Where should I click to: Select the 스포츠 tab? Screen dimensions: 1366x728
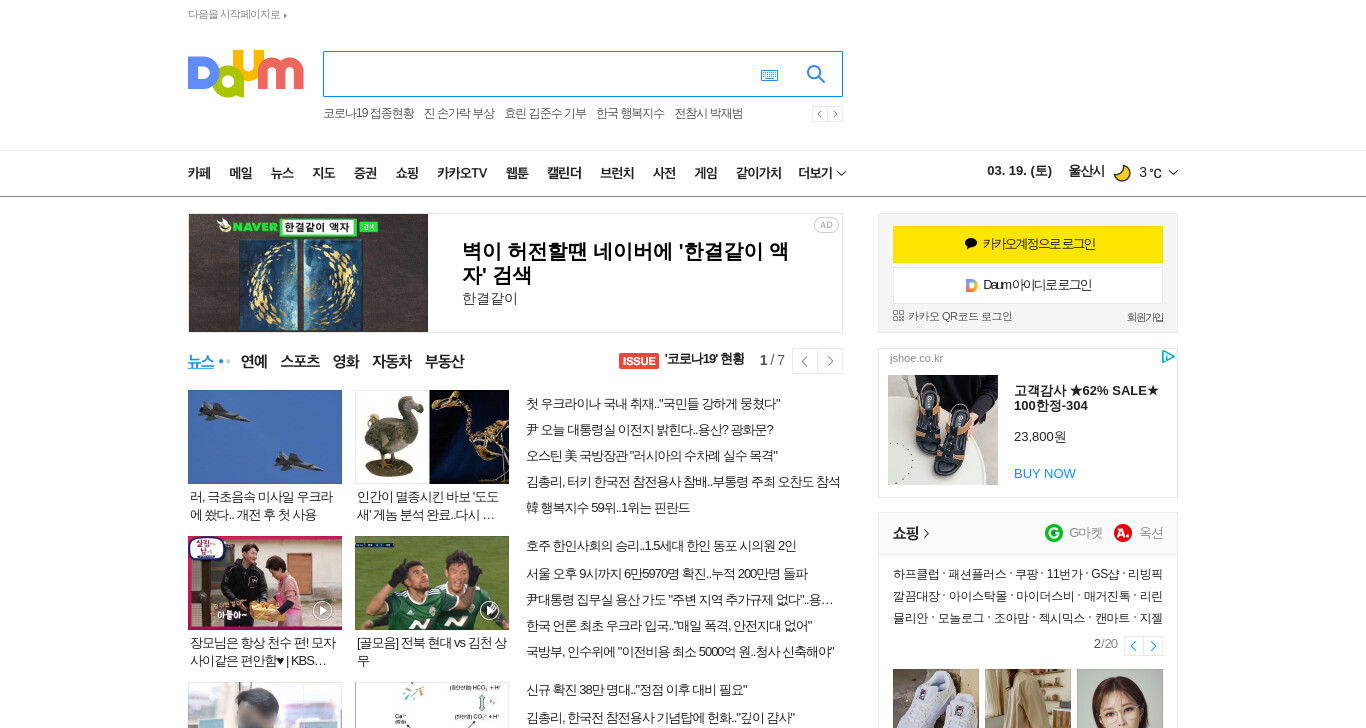300,361
